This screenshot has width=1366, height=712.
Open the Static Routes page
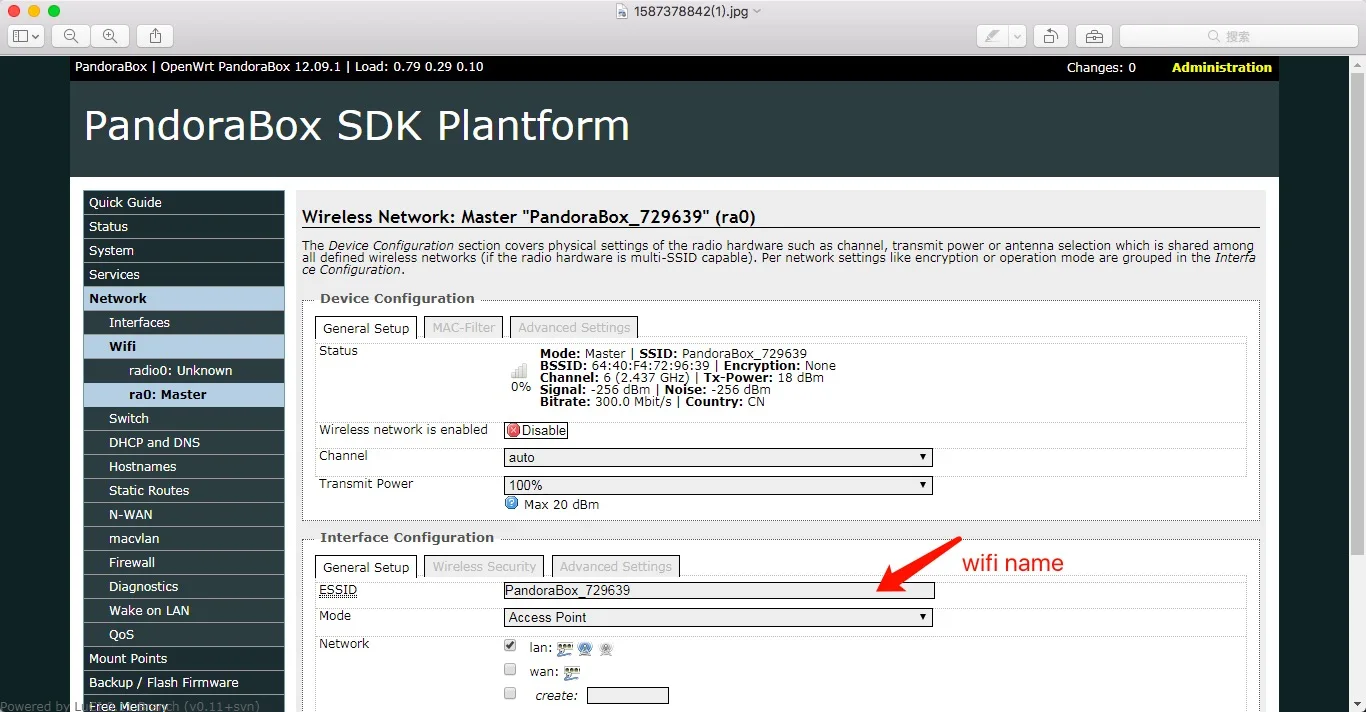point(184,490)
